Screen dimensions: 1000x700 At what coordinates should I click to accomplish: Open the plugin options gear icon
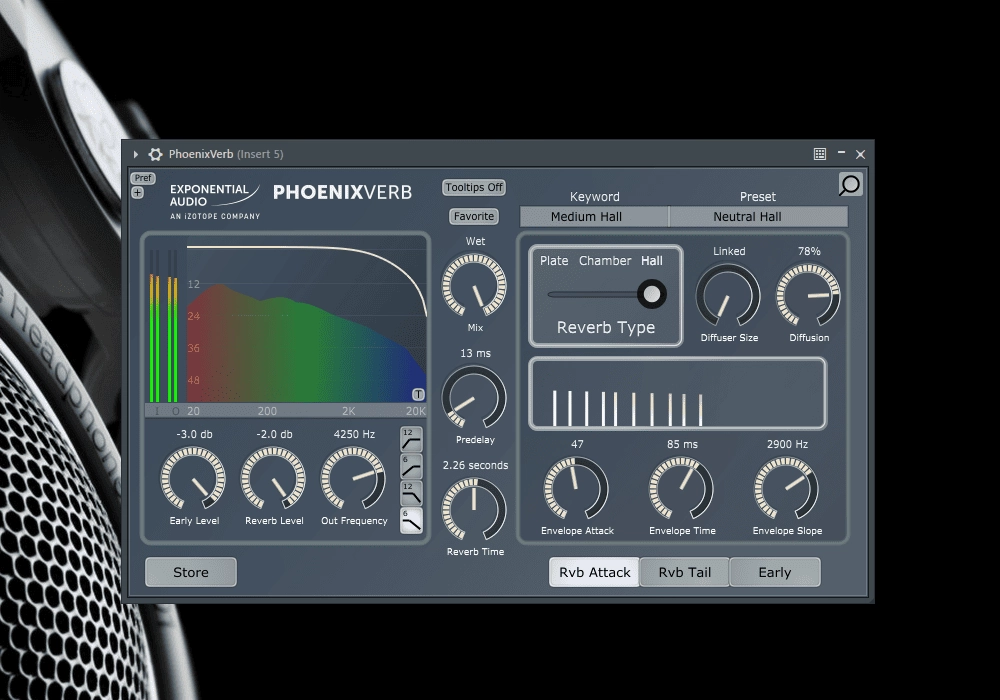(155, 154)
